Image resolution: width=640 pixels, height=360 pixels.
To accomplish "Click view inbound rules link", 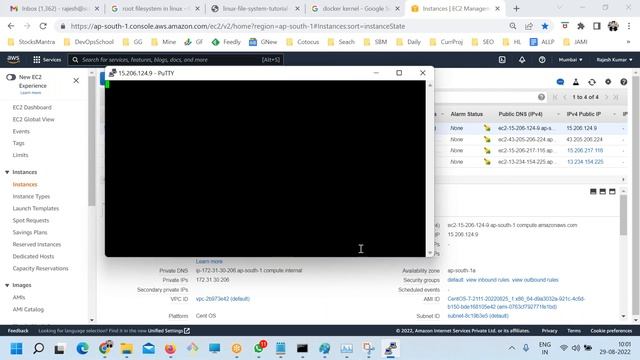I will click(x=487, y=280).
